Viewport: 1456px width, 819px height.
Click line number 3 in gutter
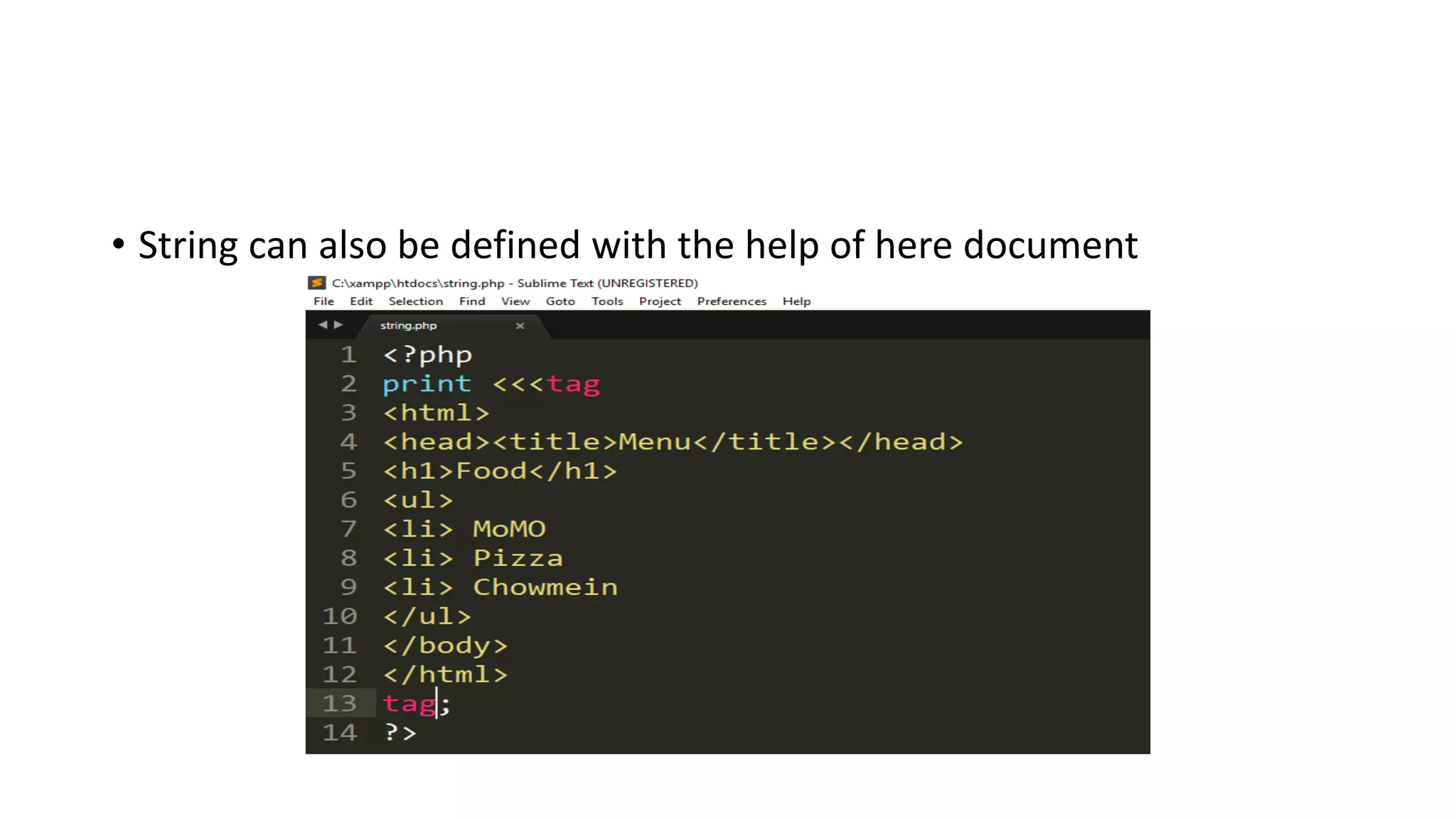(x=348, y=413)
